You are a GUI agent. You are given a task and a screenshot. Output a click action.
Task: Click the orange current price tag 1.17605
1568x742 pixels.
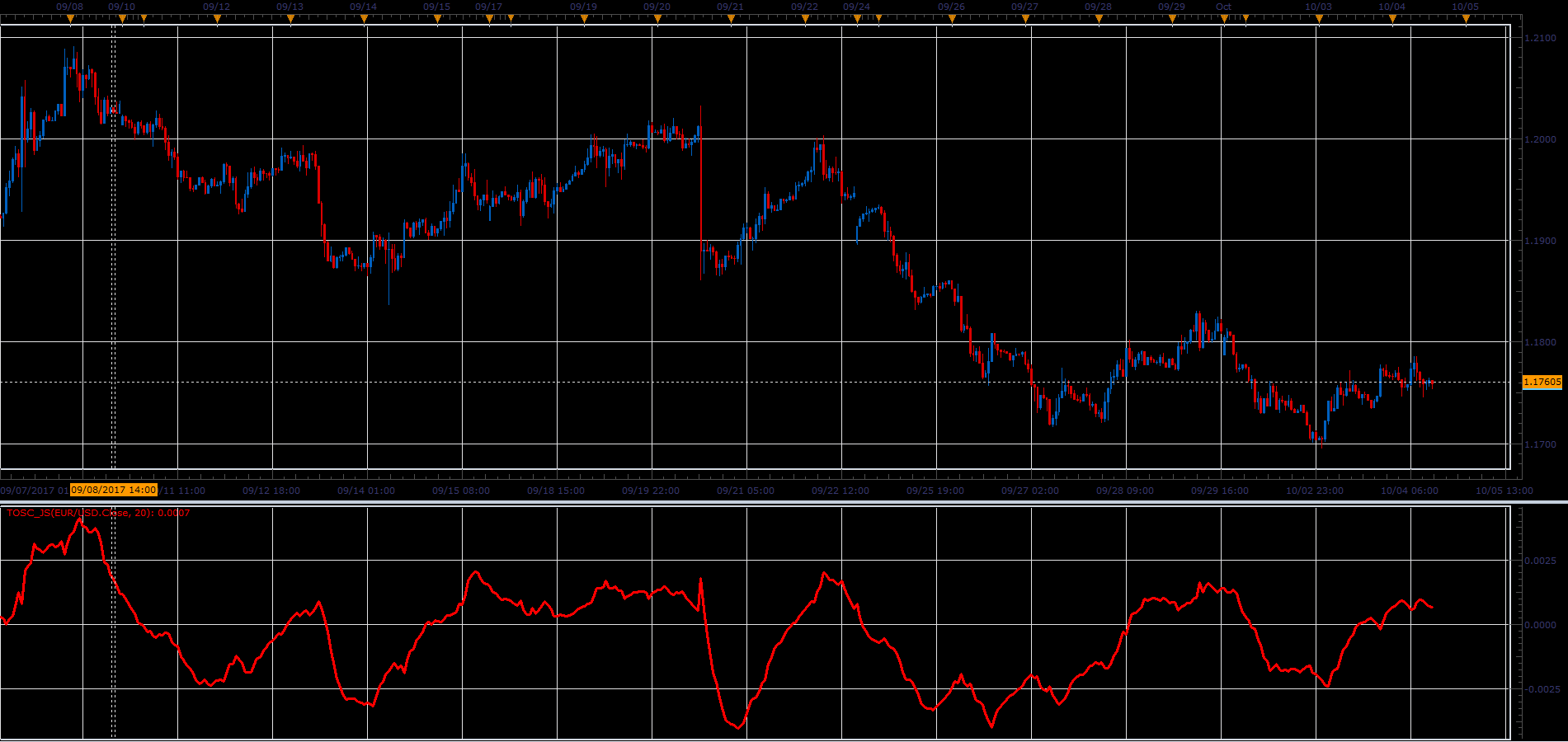point(1542,382)
